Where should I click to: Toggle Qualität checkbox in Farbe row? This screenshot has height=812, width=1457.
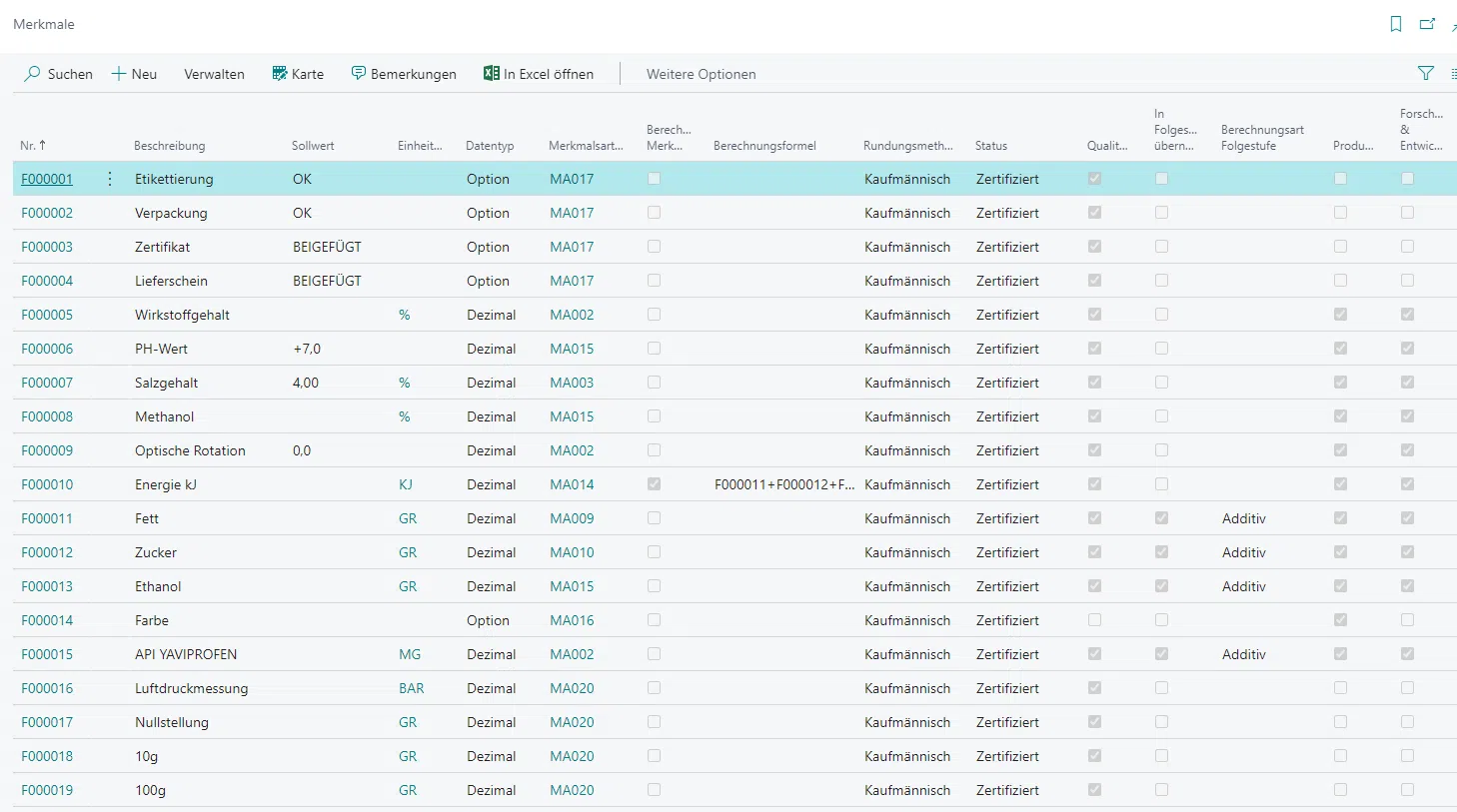point(1094,620)
